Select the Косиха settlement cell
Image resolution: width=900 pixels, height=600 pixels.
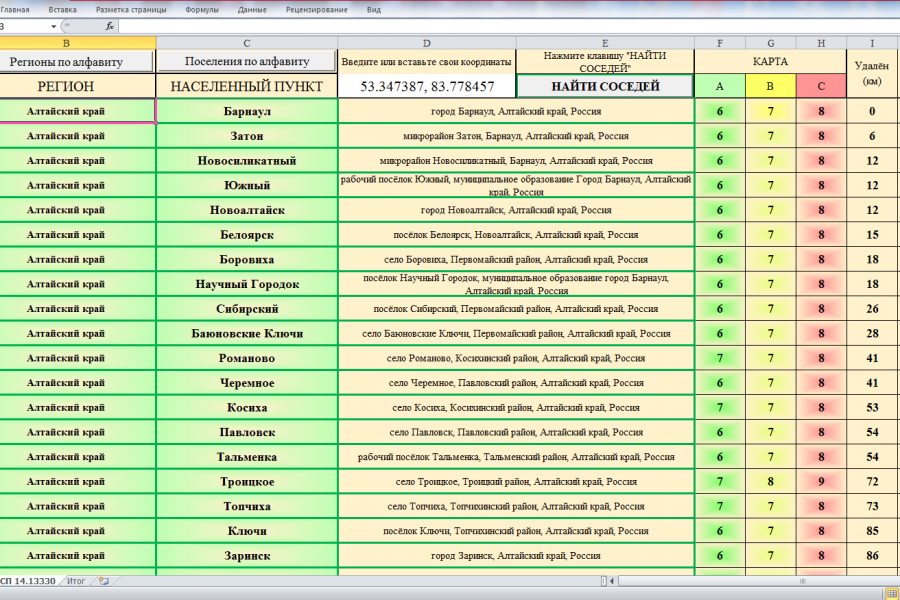[x=247, y=408]
